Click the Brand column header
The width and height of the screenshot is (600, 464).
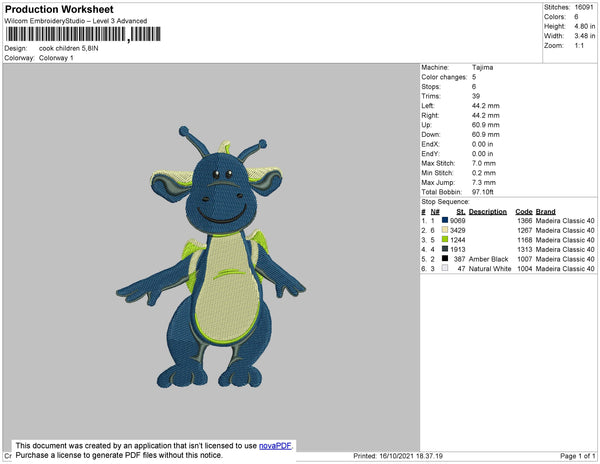pos(545,212)
